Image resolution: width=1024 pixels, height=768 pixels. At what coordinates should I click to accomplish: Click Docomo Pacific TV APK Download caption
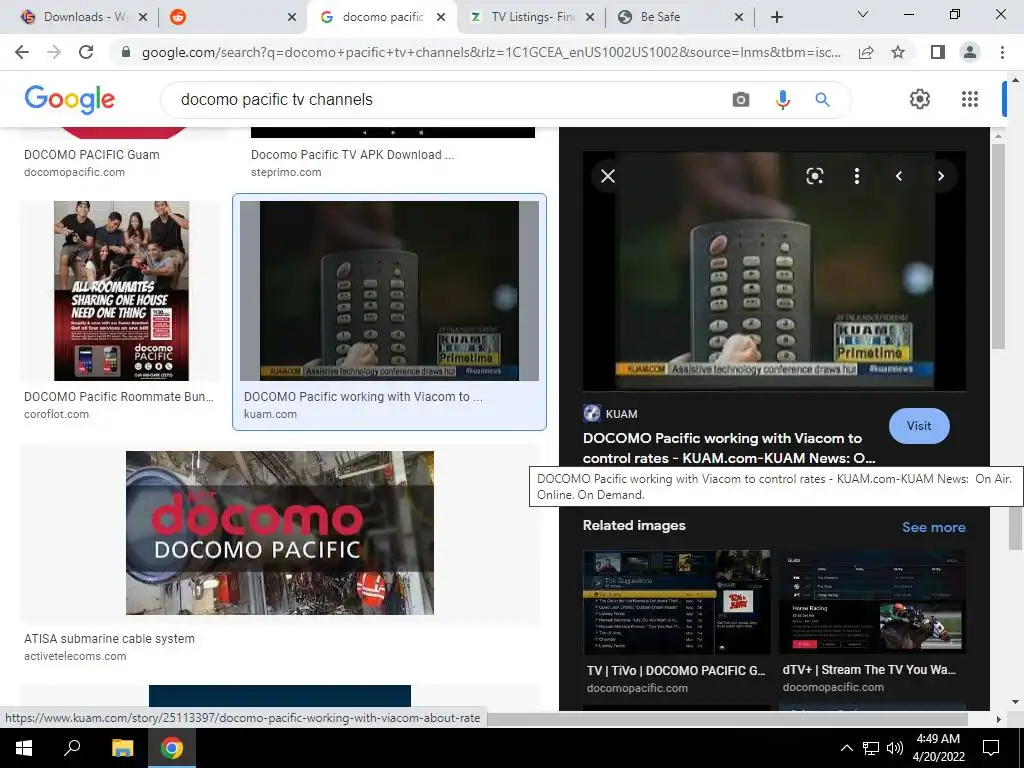pos(352,155)
